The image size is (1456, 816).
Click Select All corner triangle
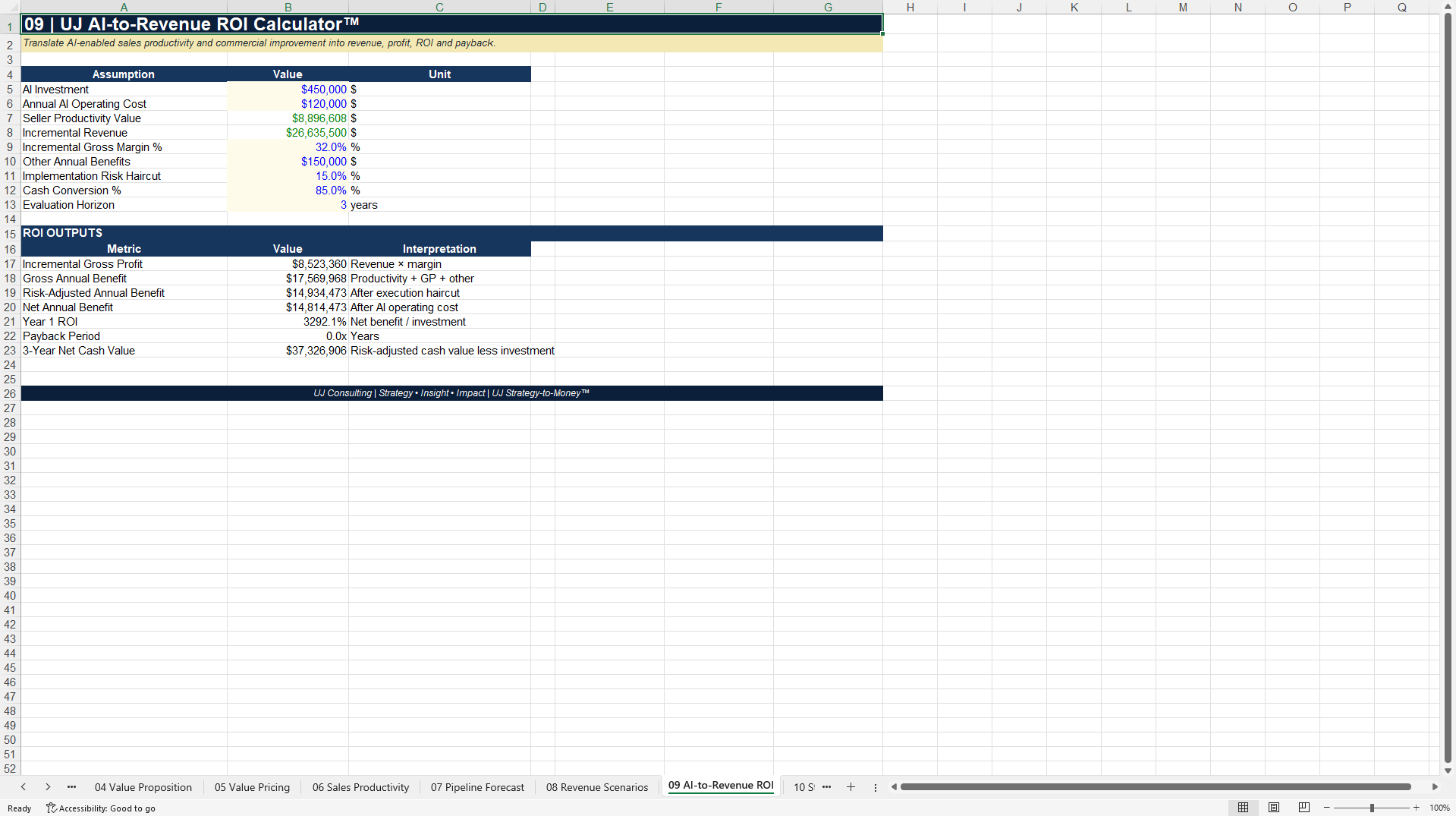click(x=10, y=7)
